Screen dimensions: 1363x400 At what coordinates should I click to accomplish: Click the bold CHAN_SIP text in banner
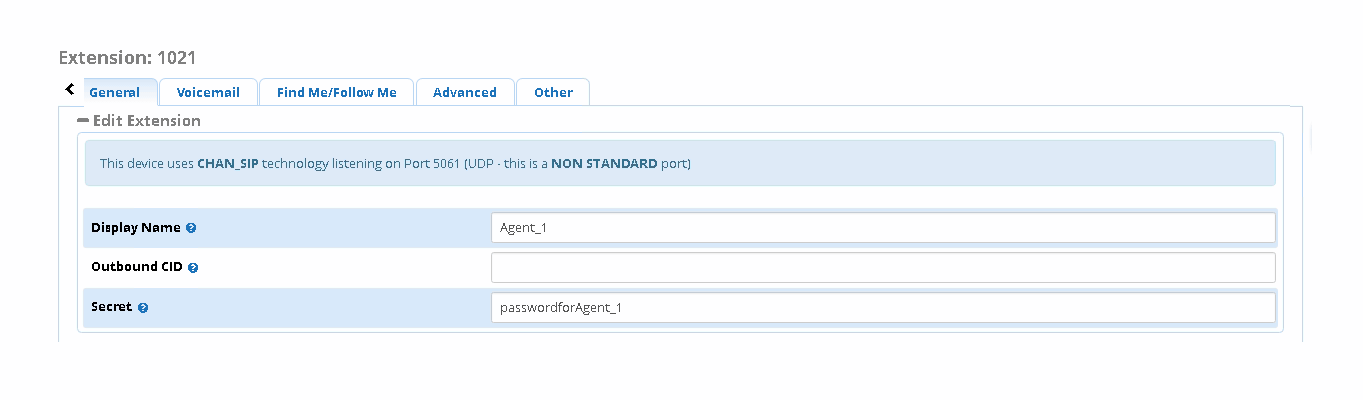[x=228, y=163]
